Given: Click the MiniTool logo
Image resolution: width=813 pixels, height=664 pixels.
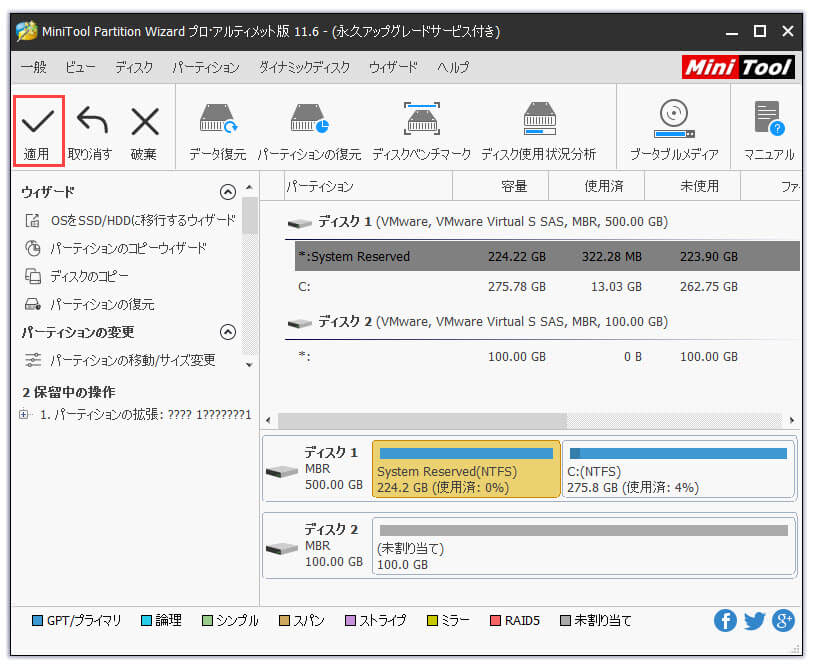Looking at the screenshot, I should coord(738,67).
